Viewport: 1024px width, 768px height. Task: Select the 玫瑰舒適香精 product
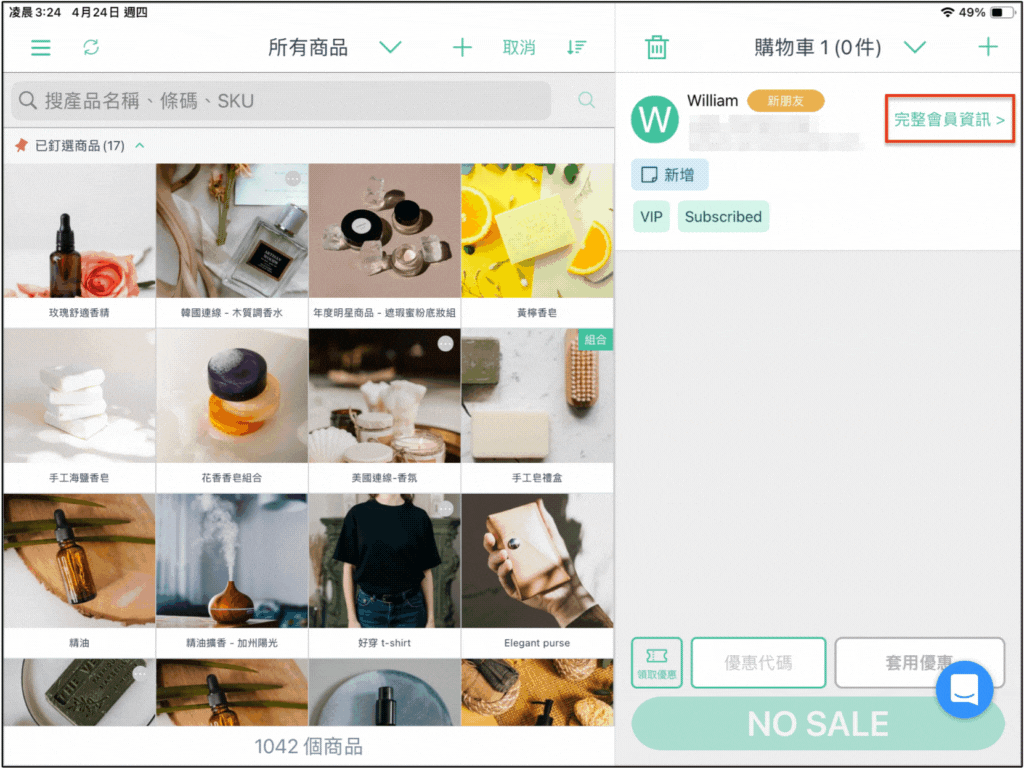click(79, 245)
